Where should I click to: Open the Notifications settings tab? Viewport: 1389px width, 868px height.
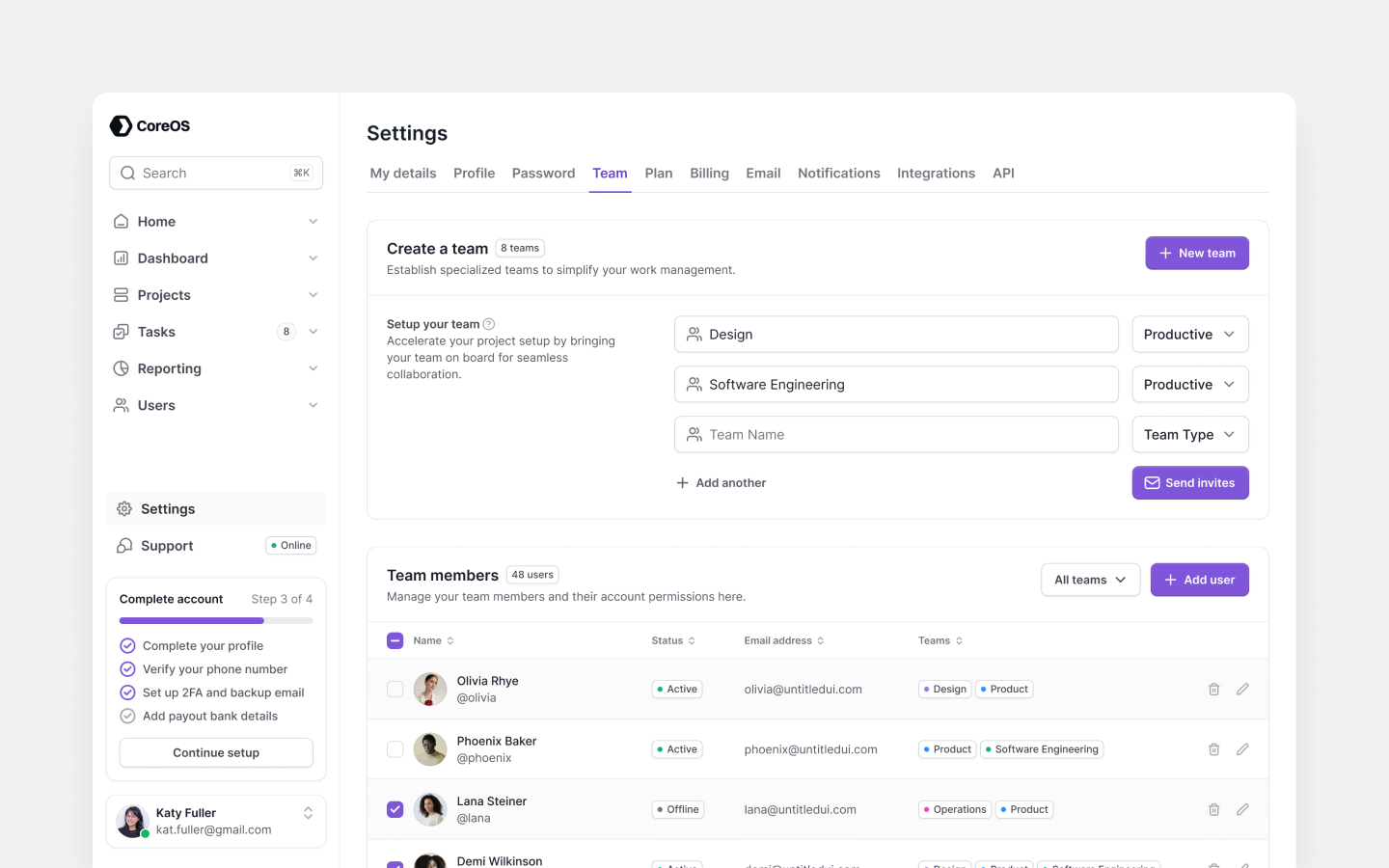pyautogui.click(x=838, y=173)
